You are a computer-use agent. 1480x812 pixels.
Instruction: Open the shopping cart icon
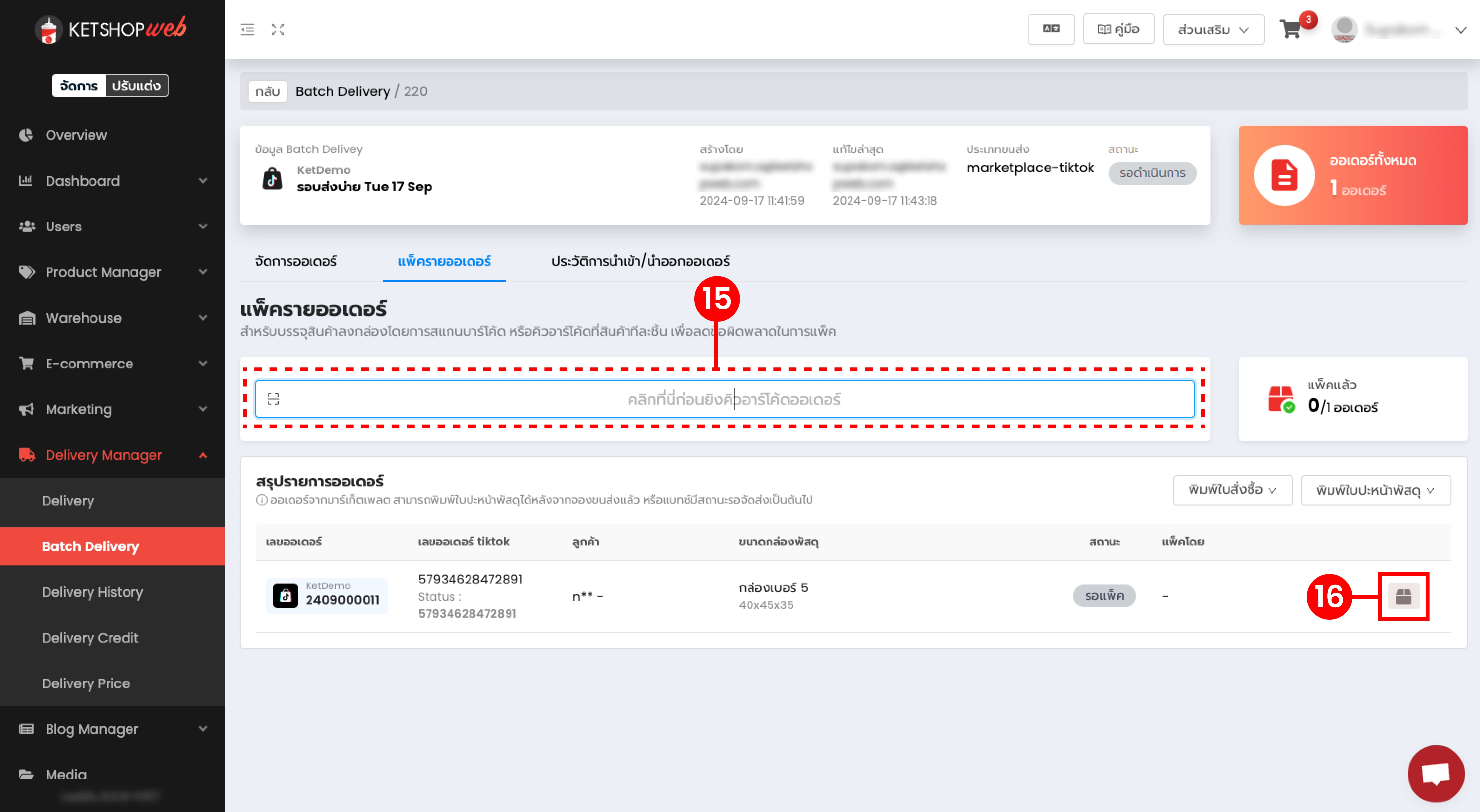[x=1291, y=29]
